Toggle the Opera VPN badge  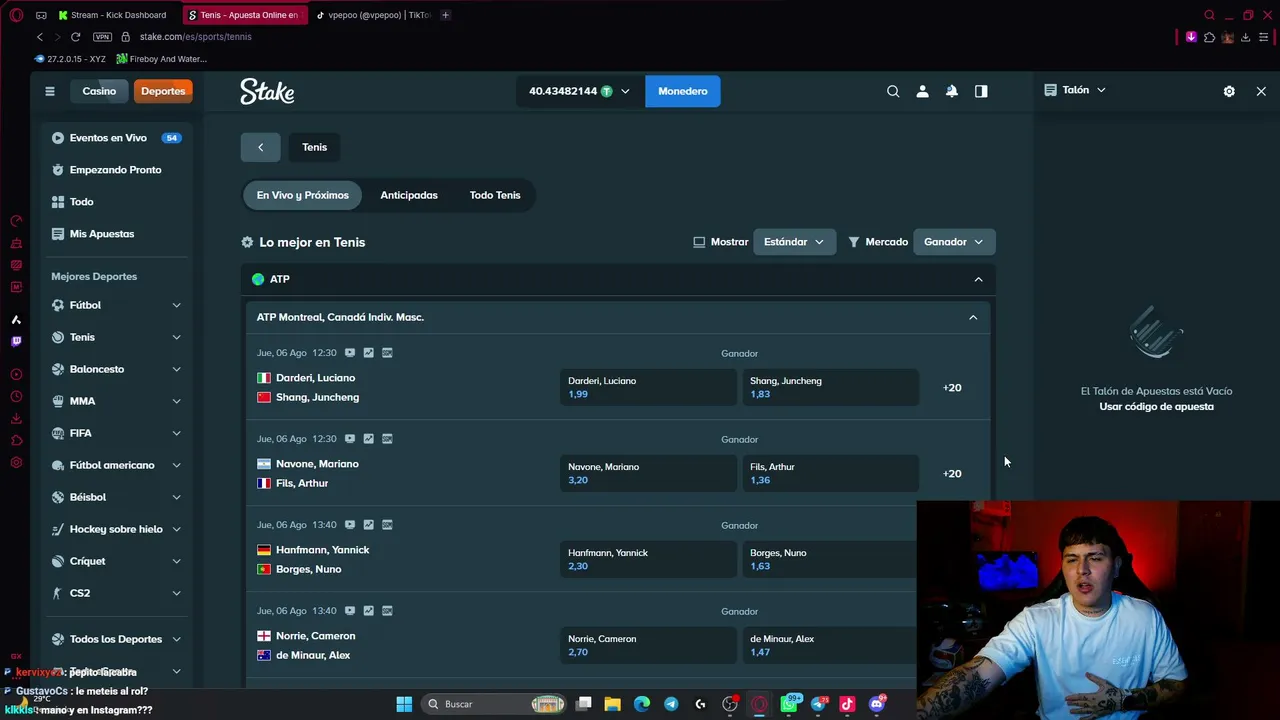tap(102, 37)
